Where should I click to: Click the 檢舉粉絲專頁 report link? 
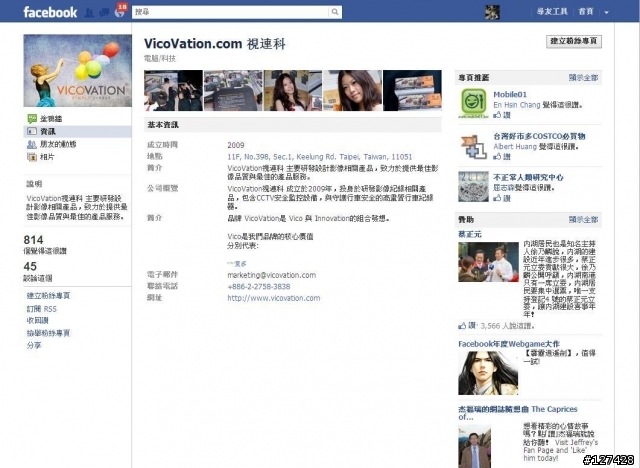click(x=48, y=333)
